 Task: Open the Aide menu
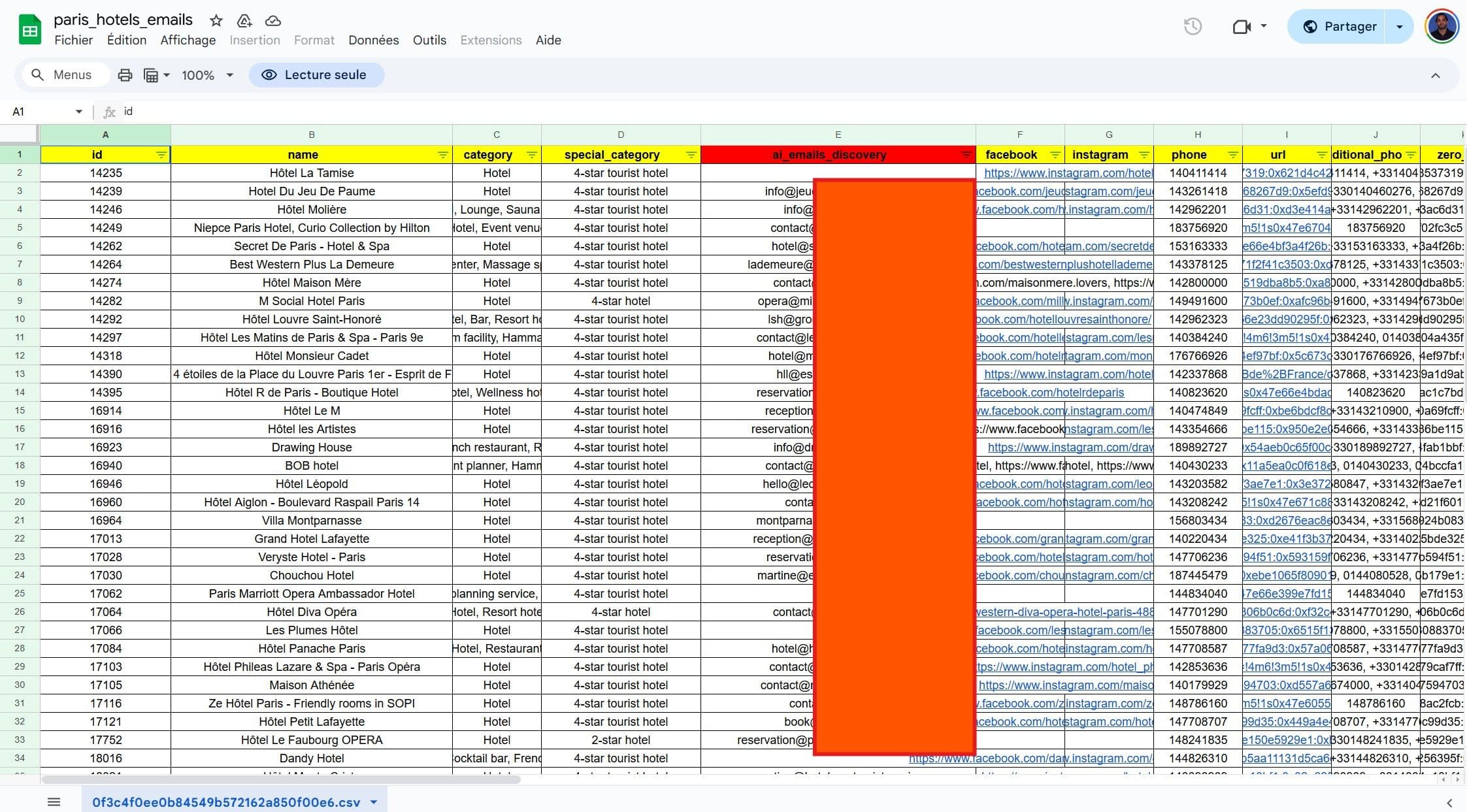[x=548, y=40]
